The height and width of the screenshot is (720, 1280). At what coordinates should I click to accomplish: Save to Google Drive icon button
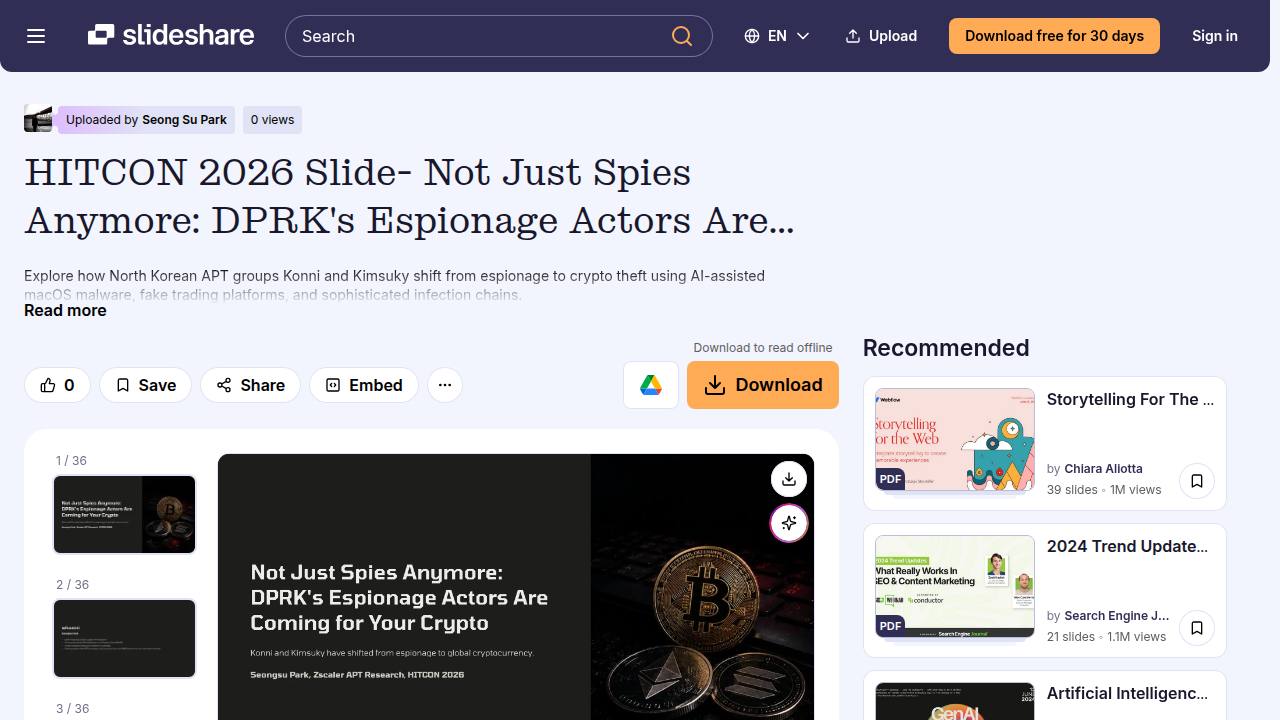point(651,385)
